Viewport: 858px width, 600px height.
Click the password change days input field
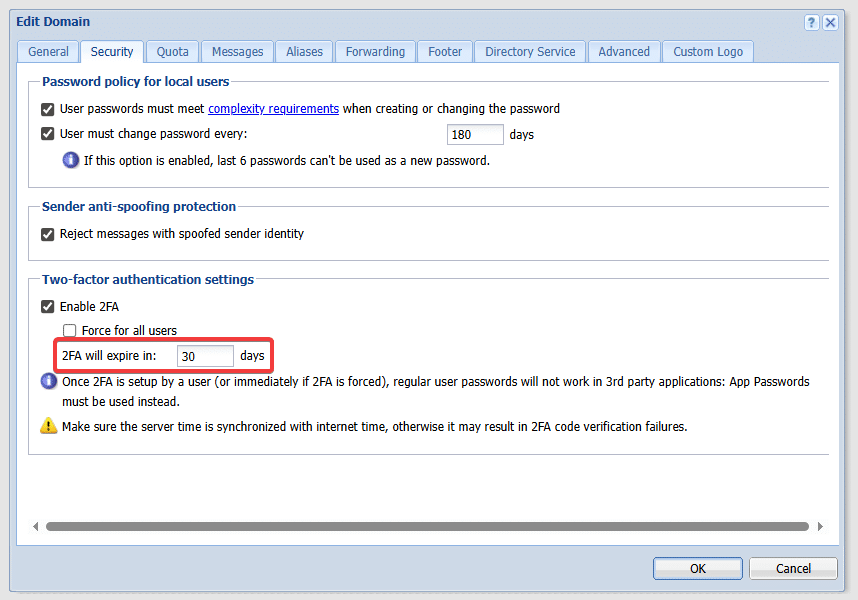click(x=475, y=134)
